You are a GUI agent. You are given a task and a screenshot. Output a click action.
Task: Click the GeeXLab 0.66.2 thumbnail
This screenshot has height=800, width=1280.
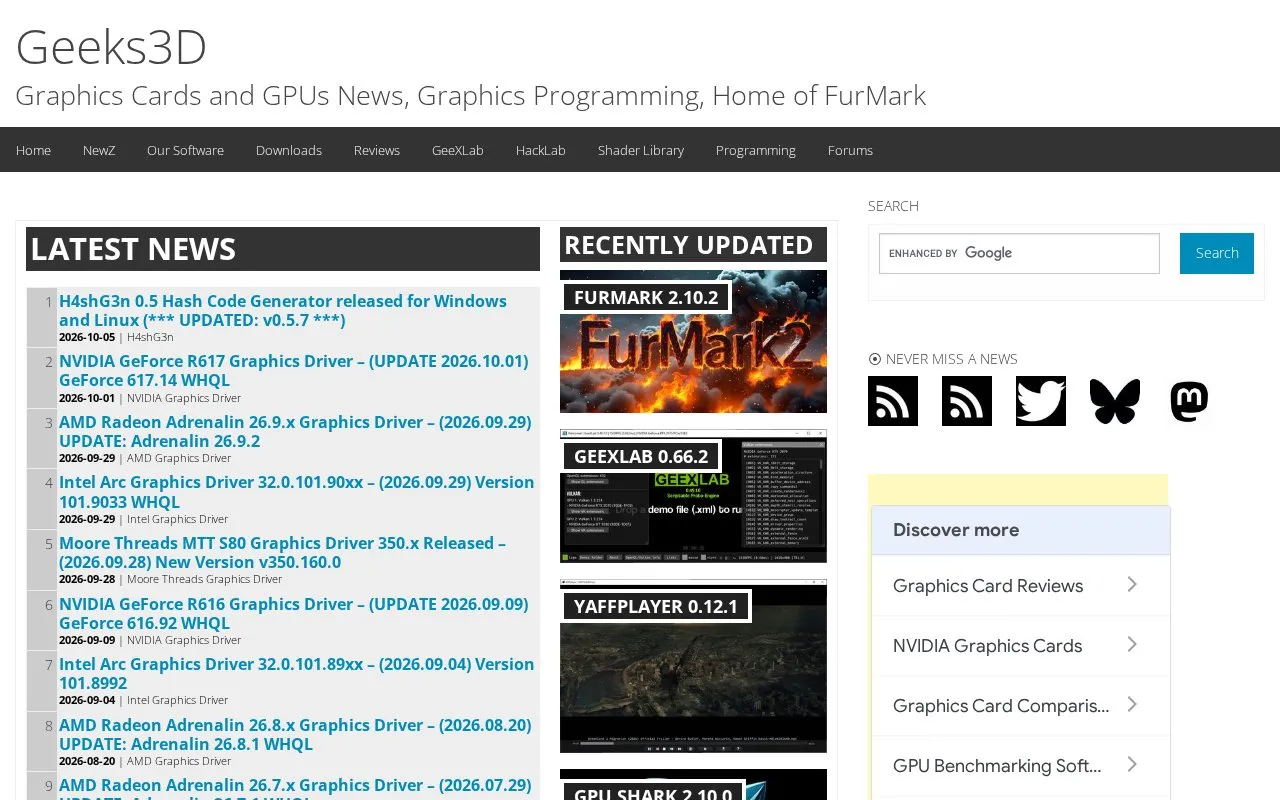point(693,496)
